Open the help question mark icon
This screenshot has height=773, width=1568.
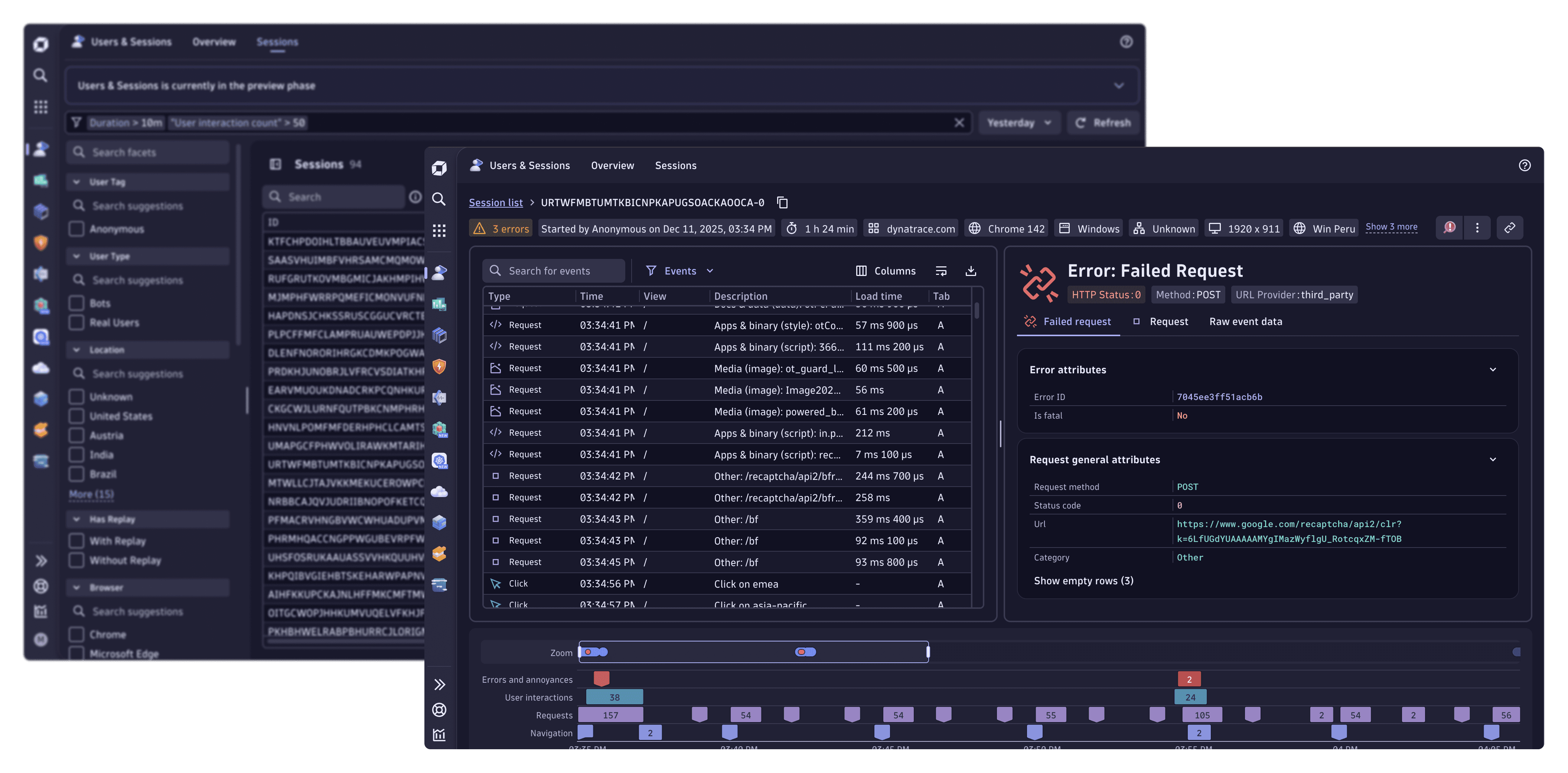click(1524, 166)
